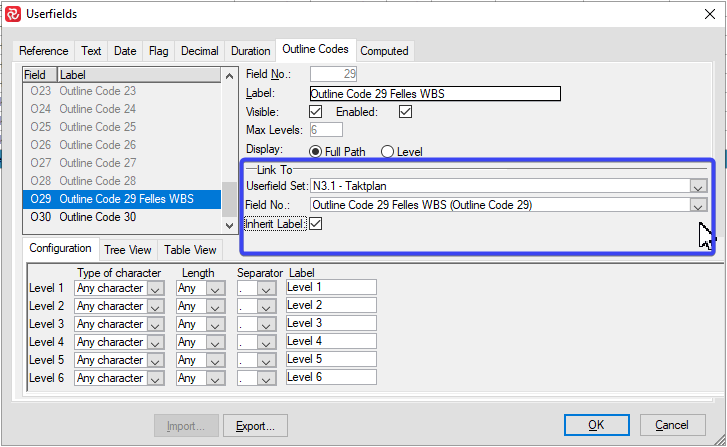Select Outline Code 30 in the list
Image resolution: width=727 pixels, height=447 pixels.
97,217
